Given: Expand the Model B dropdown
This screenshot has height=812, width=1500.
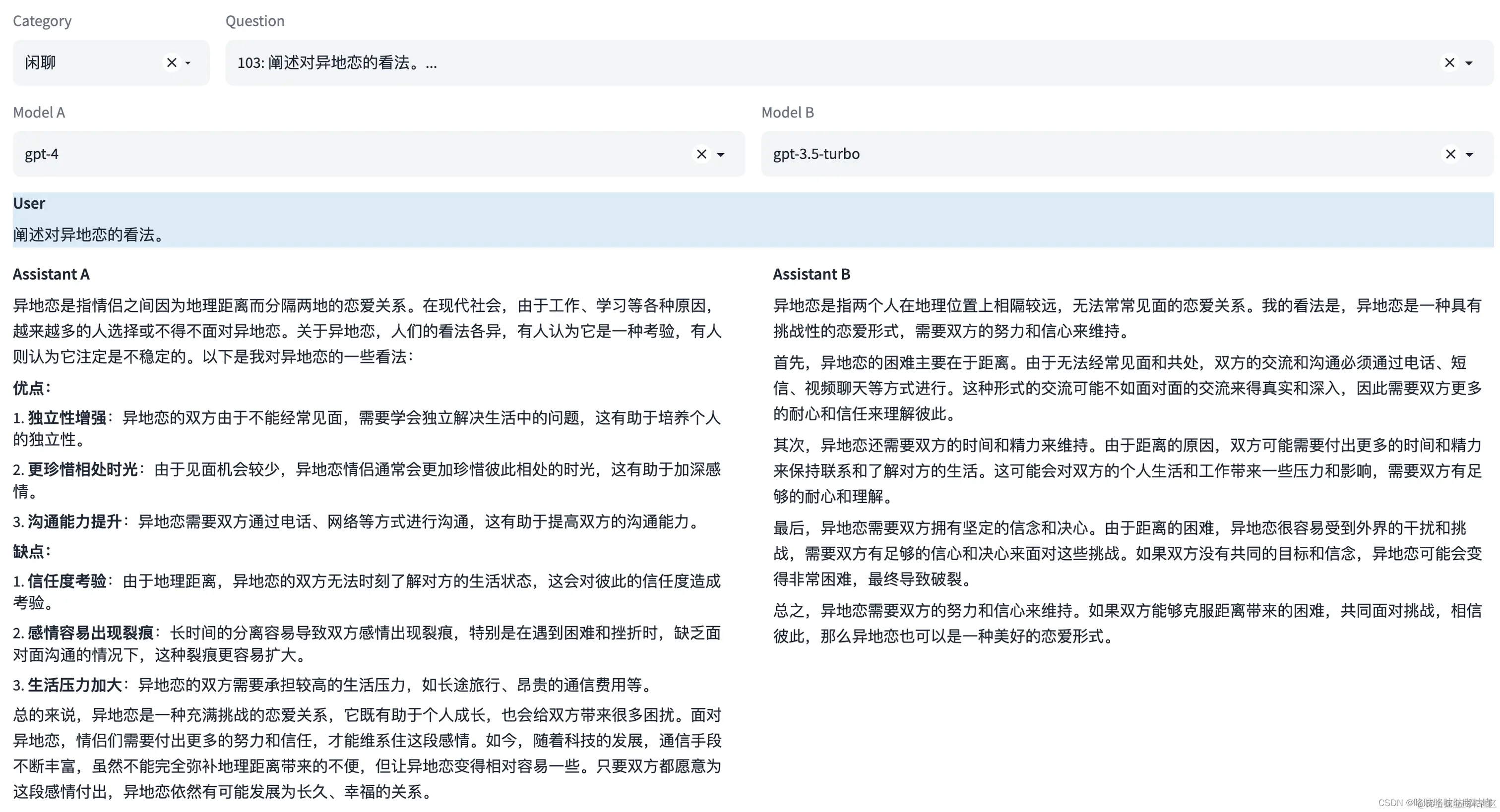Looking at the screenshot, I should [1470, 155].
